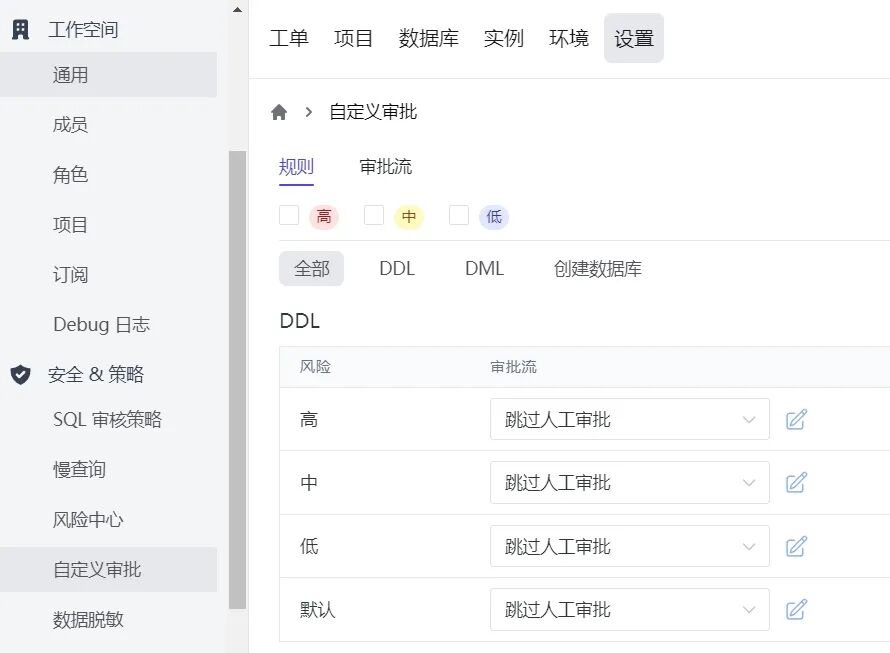The width and height of the screenshot is (890, 653).
Task: Click the yellow 中 risk badge
Action: [409, 216]
